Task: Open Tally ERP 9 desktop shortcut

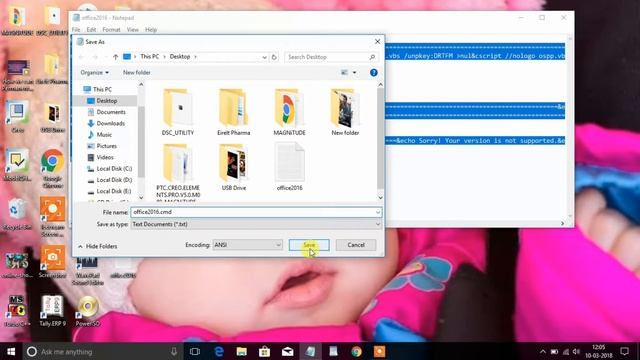Action: (x=52, y=310)
